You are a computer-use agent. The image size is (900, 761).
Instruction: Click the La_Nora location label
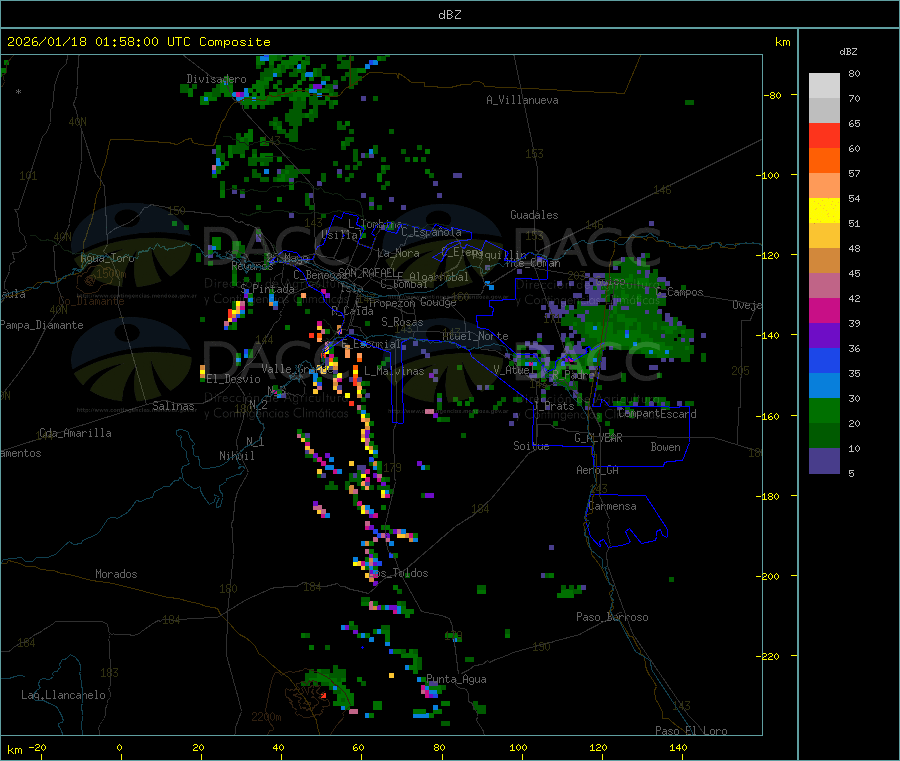point(398,253)
